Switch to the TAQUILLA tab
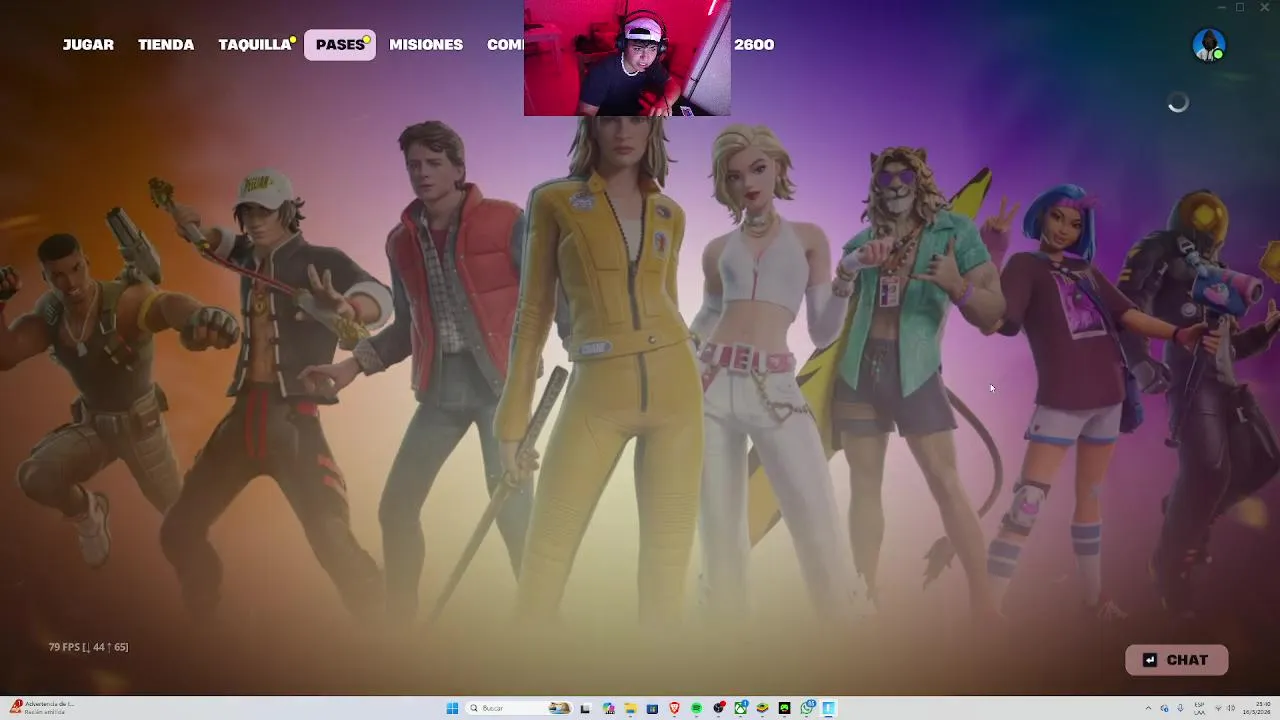 (x=255, y=44)
